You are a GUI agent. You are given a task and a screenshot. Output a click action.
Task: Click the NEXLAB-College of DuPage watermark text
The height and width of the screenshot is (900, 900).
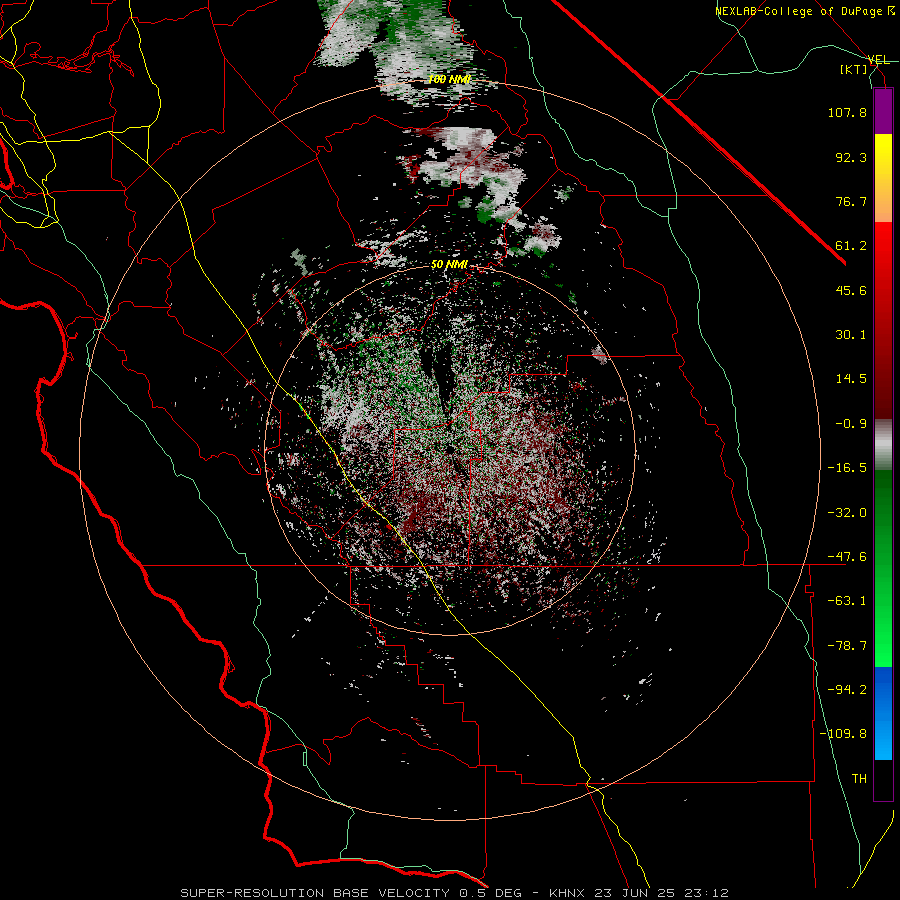coord(804,11)
